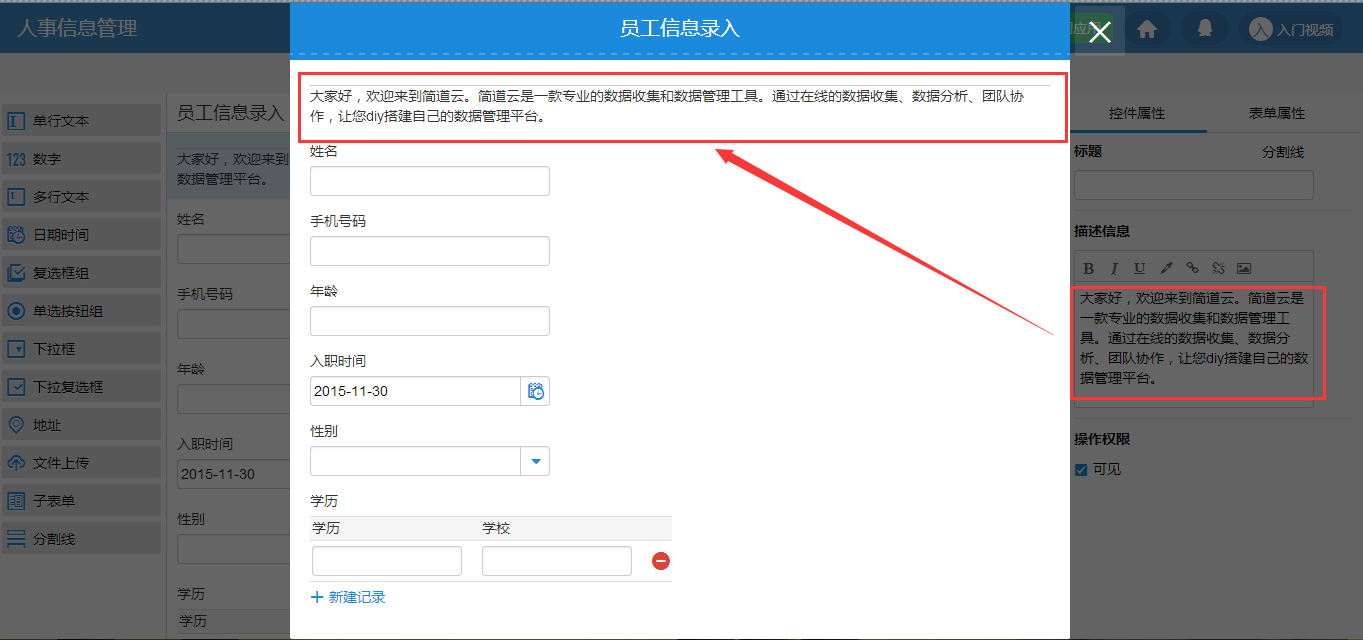Click the 描述信息 editor text area
Viewport: 1363px width, 640px height.
point(1194,343)
